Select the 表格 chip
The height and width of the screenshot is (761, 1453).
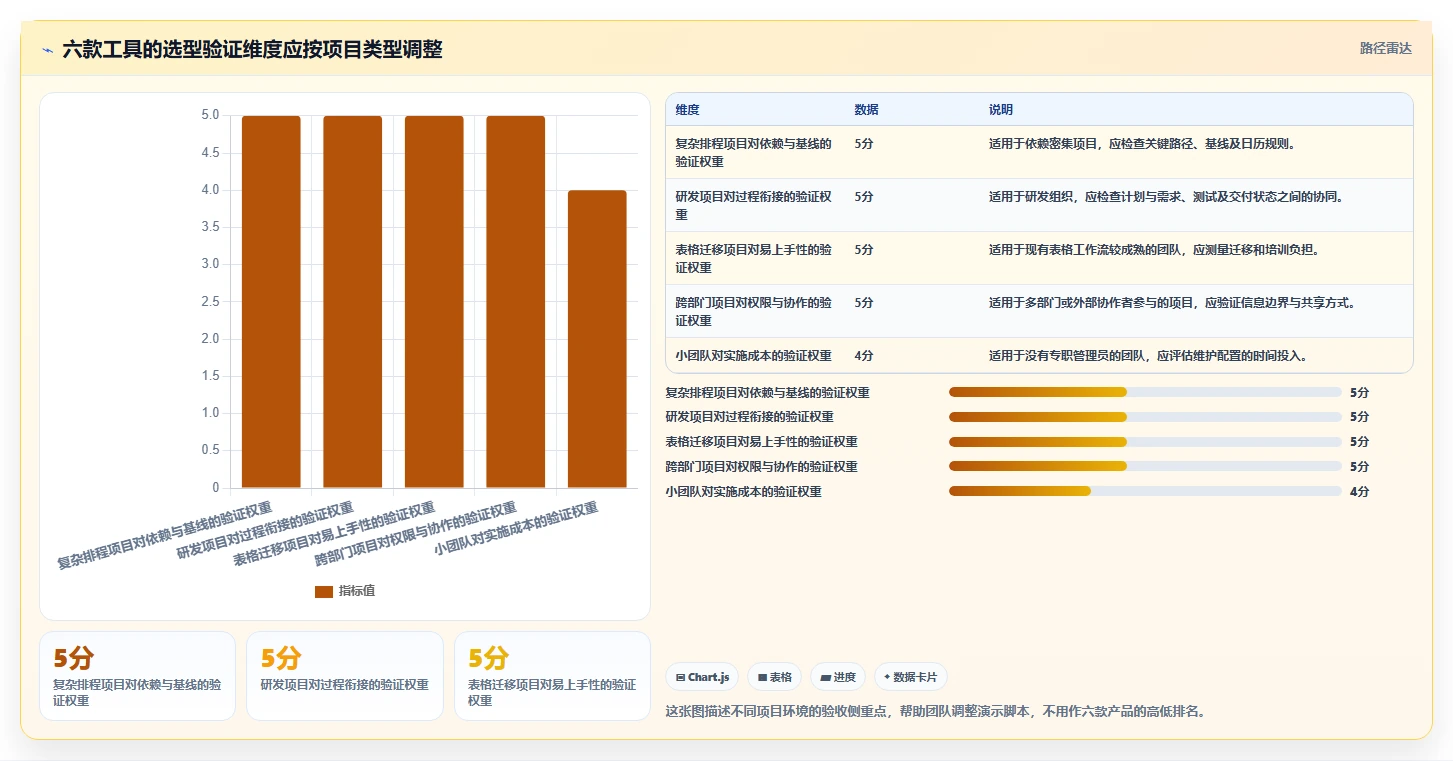point(774,677)
